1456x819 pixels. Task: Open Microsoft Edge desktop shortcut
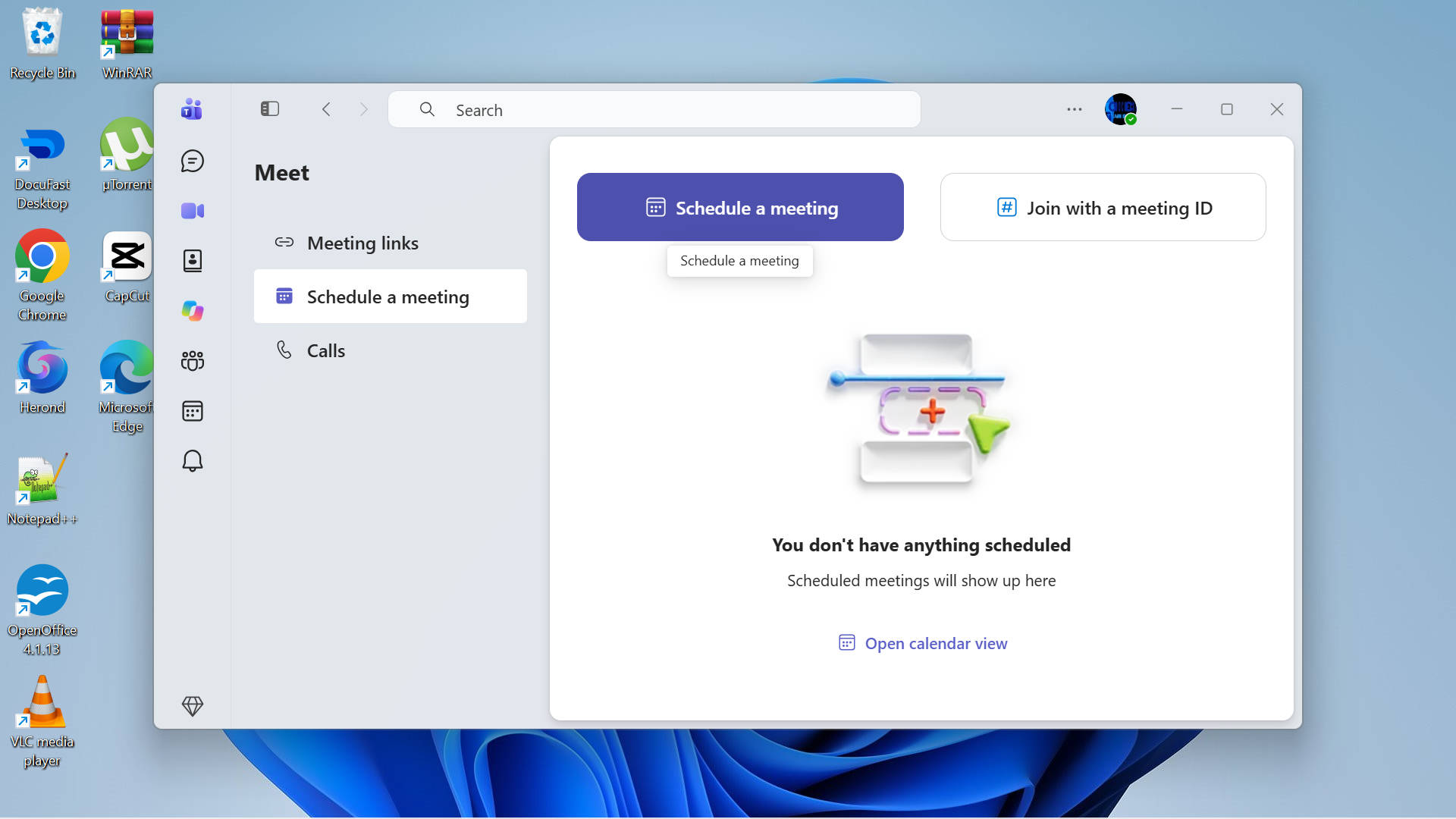(x=127, y=386)
